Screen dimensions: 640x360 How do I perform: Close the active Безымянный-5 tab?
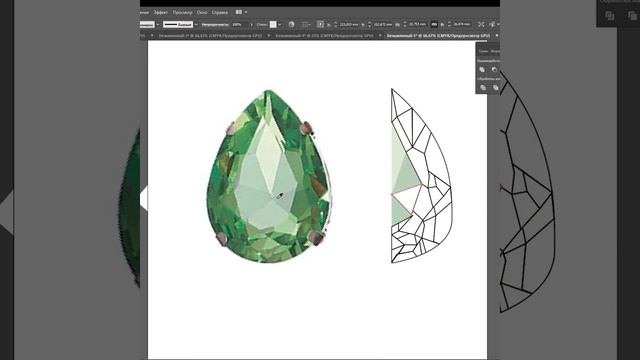496,36
